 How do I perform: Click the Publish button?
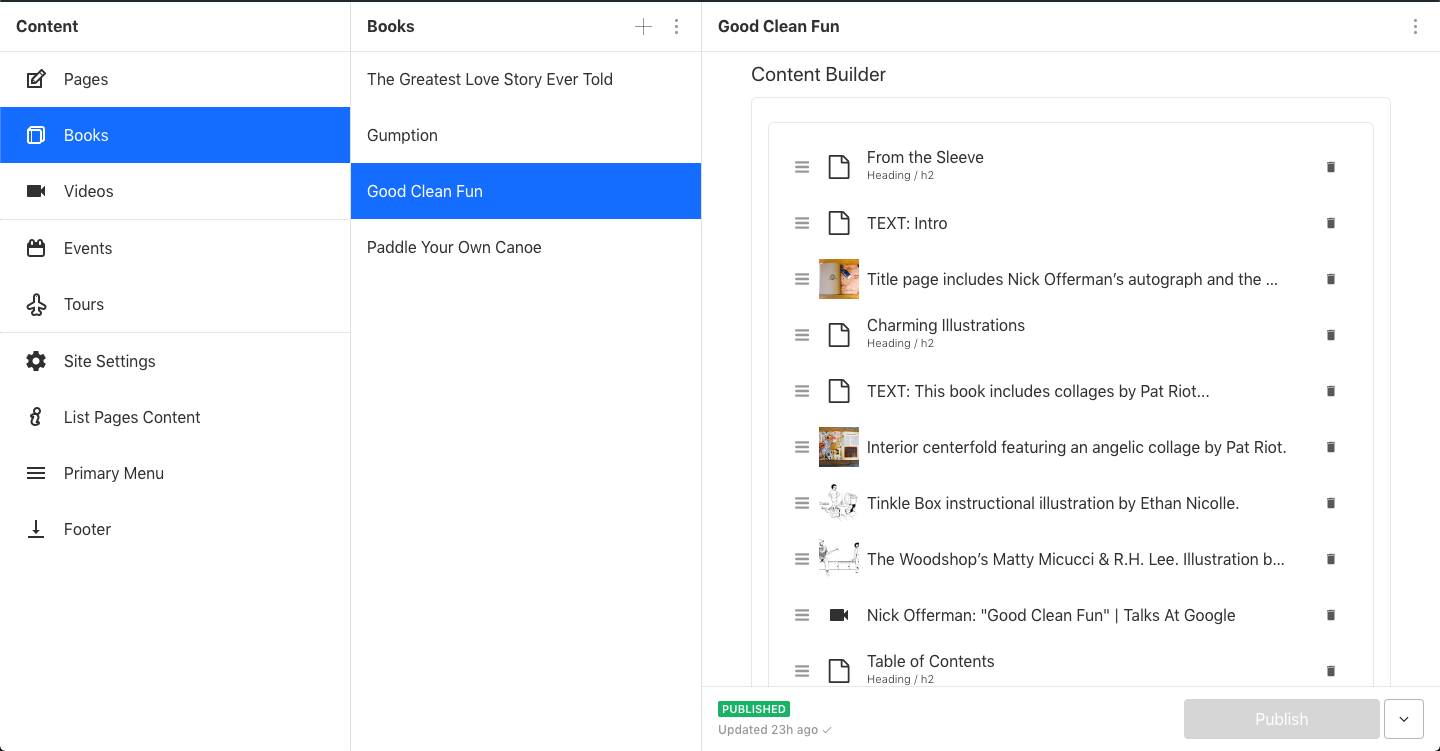tap(1281, 719)
